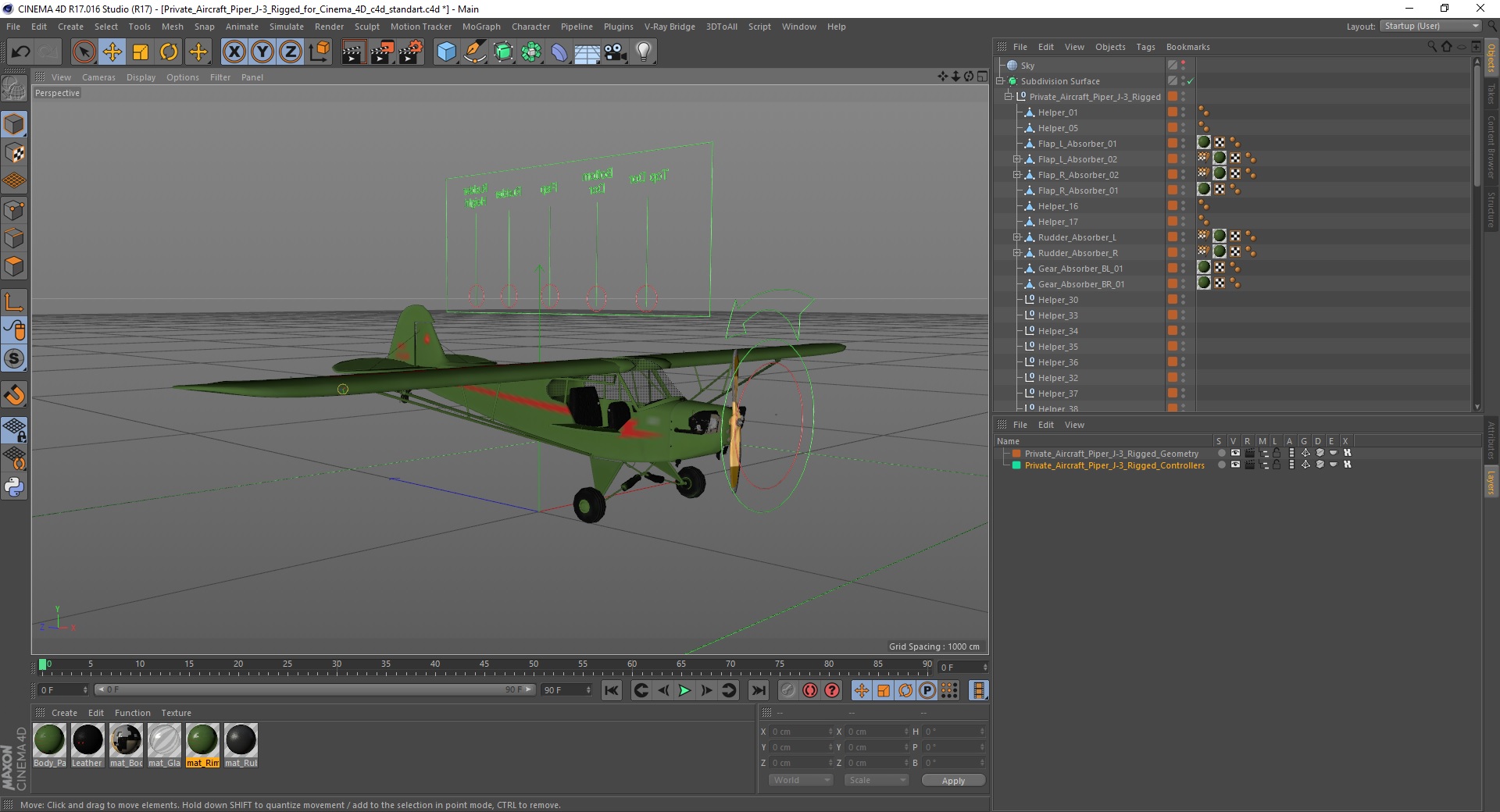
Task: Click the Snap magnet icon in sidebar
Action: (x=14, y=394)
